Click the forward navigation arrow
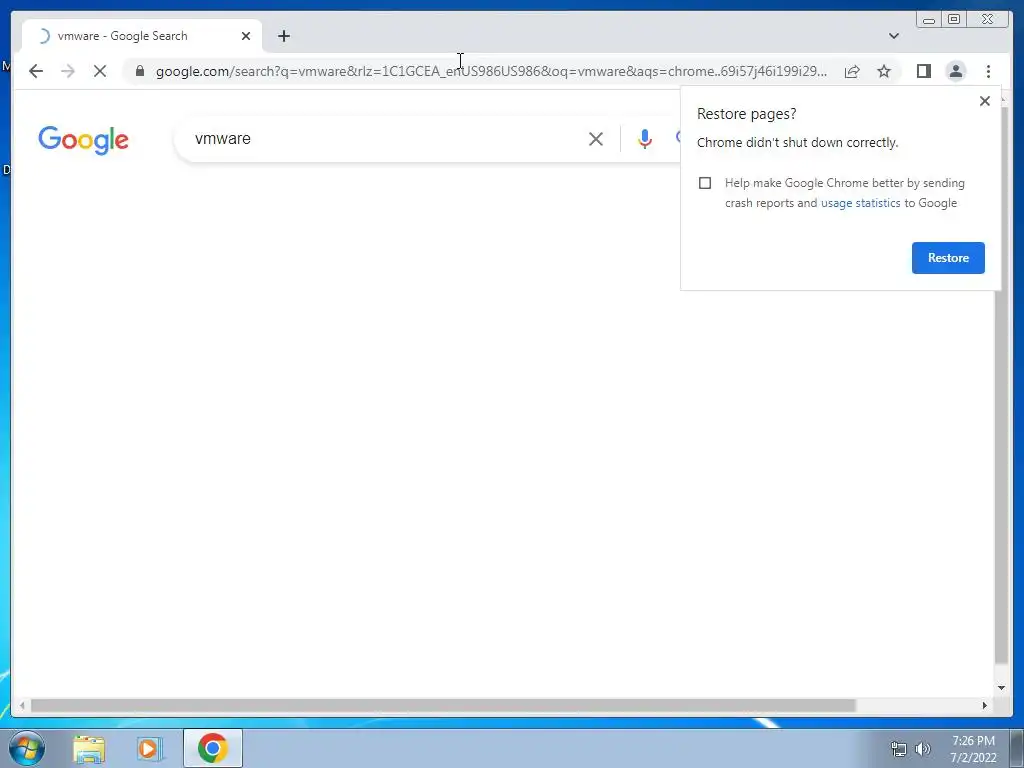The height and width of the screenshot is (768, 1024). (68, 71)
